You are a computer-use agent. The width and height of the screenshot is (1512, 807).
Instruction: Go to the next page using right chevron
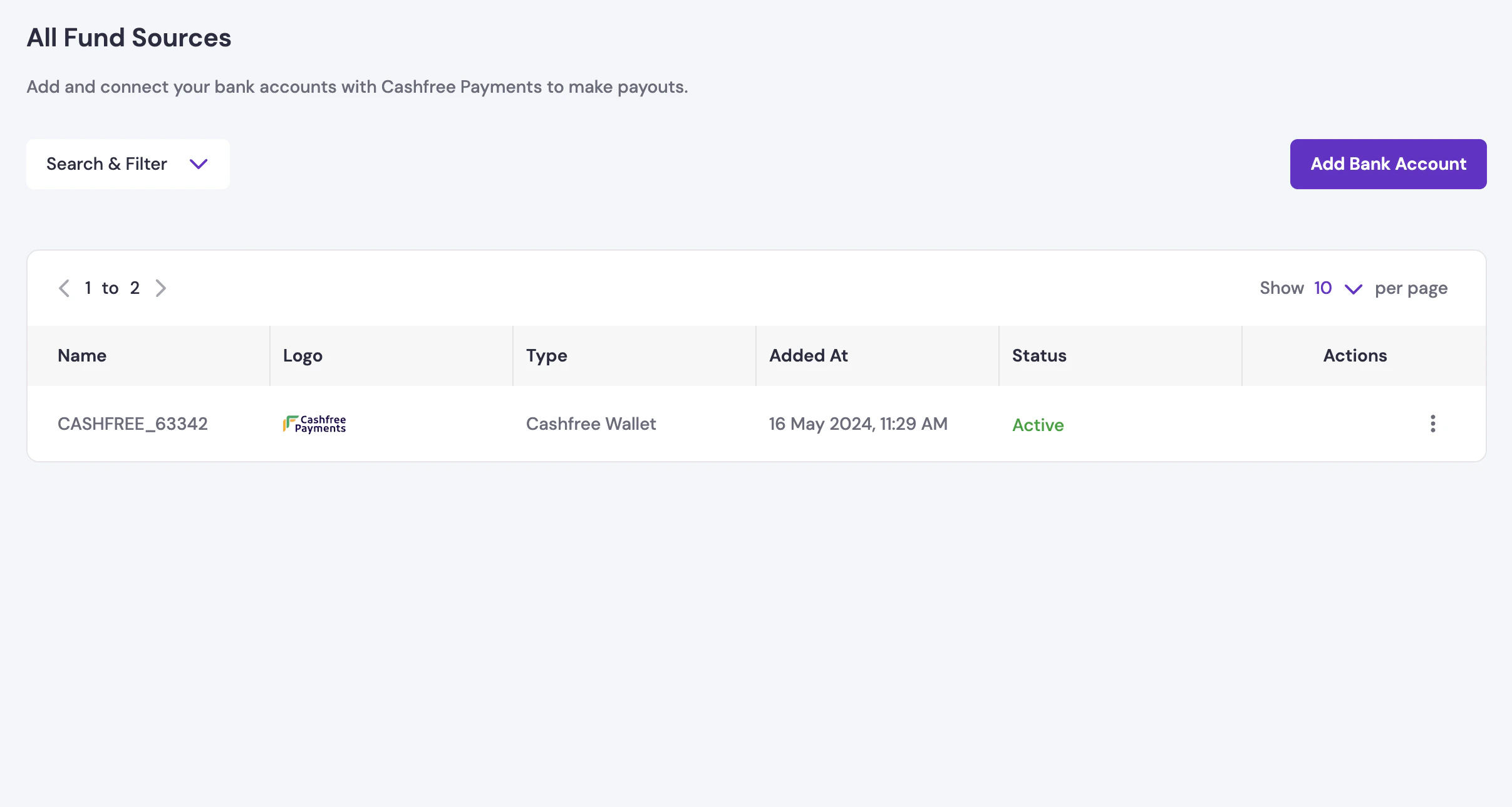point(161,288)
